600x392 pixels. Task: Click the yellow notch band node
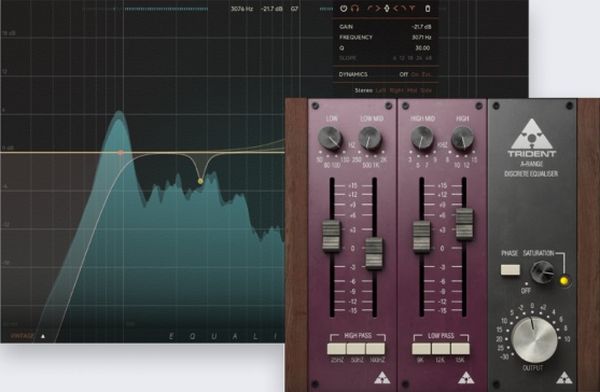click(x=201, y=181)
